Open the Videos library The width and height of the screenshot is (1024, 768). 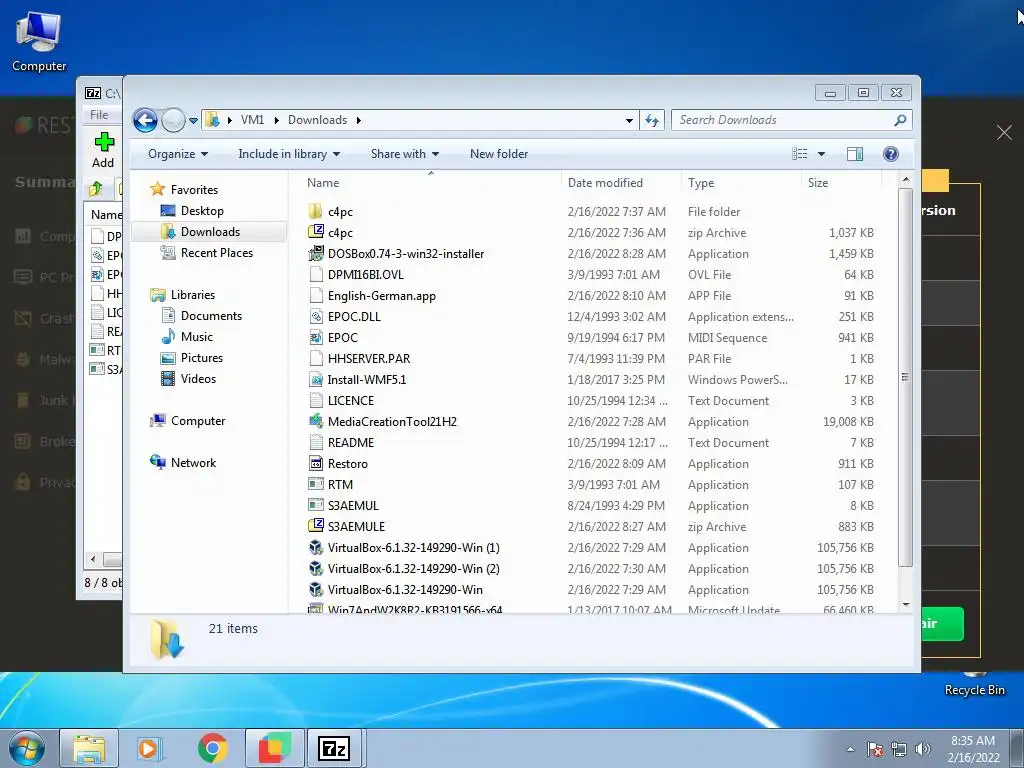click(x=189, y=379)
